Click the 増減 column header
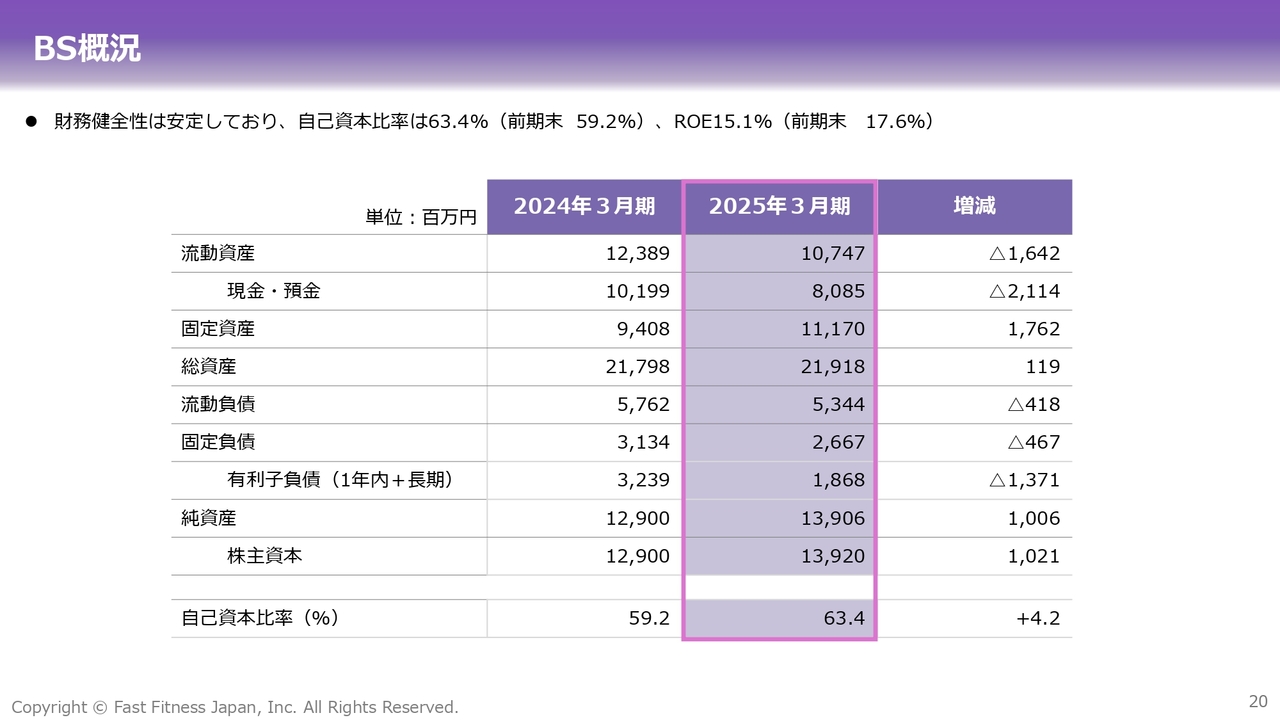 tap(974, 206)
